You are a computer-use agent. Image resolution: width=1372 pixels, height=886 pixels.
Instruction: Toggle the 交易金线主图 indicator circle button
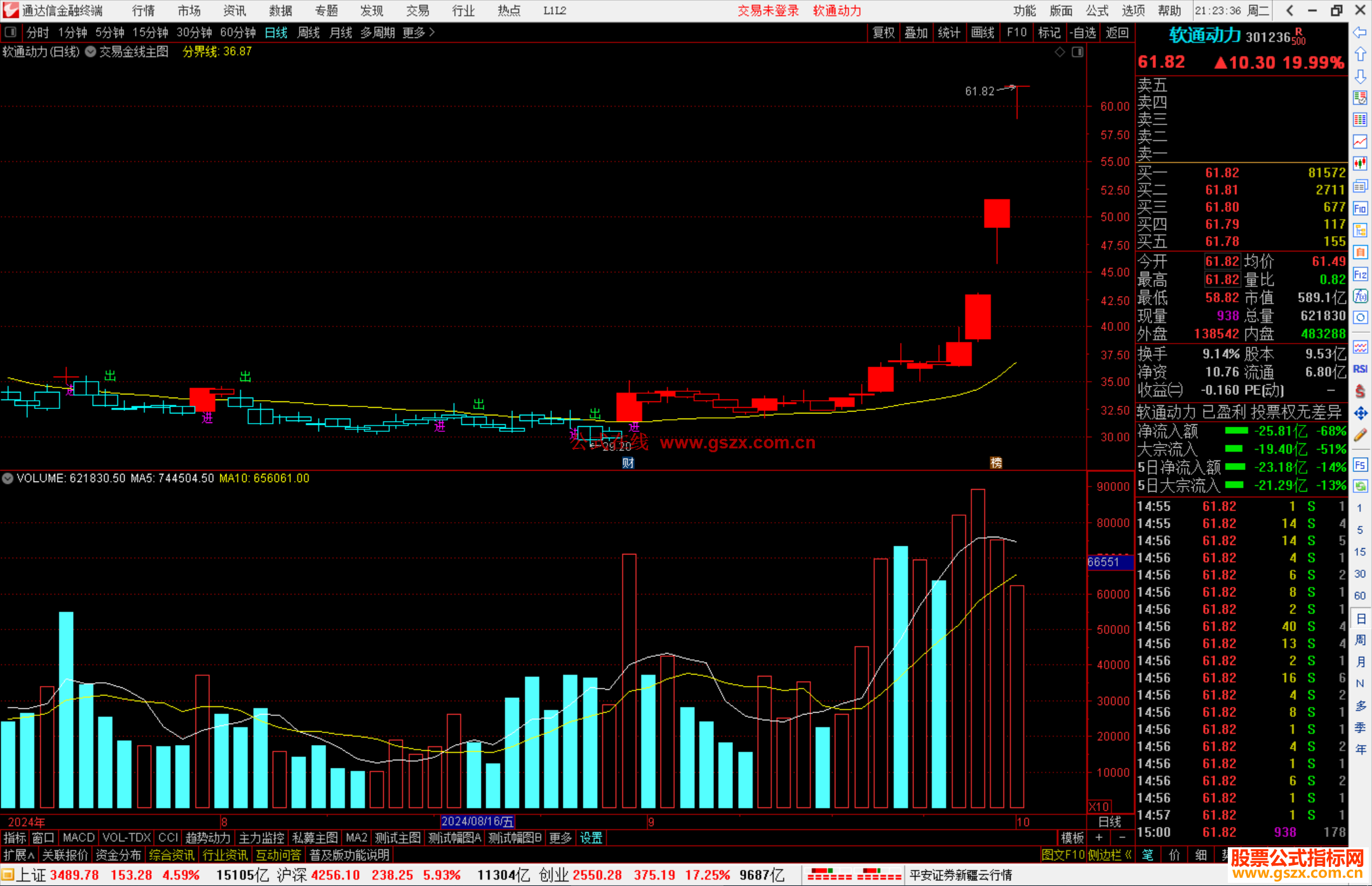pyautogui.click(x=91, y=52)
